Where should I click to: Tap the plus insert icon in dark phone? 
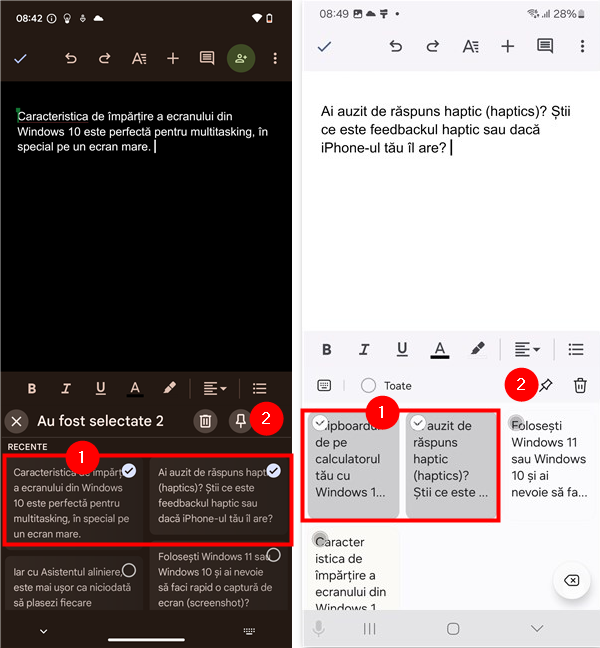point(173,59)
